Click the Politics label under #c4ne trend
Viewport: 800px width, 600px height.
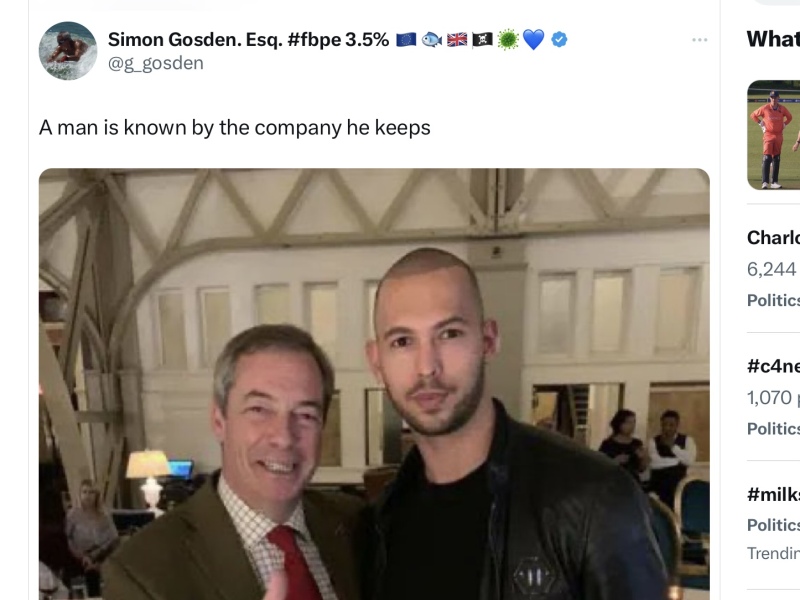click(774, 429)
